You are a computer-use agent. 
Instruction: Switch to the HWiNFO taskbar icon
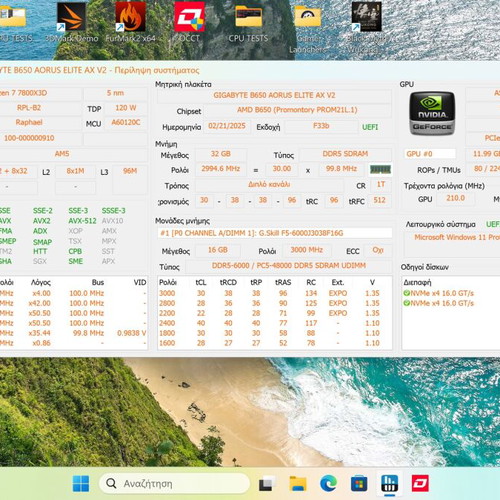(390, 484)
